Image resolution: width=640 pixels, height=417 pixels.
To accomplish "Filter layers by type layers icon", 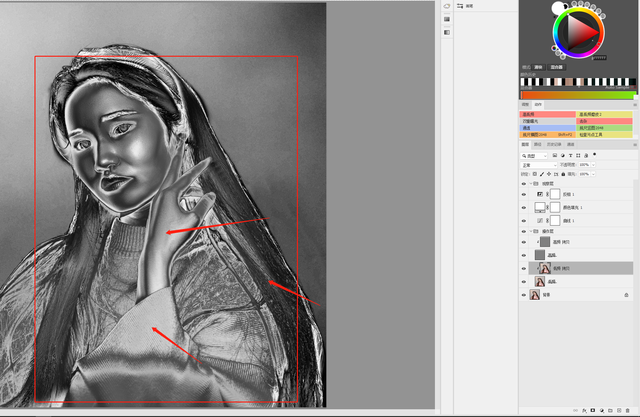I will click(x=571, y=155).
